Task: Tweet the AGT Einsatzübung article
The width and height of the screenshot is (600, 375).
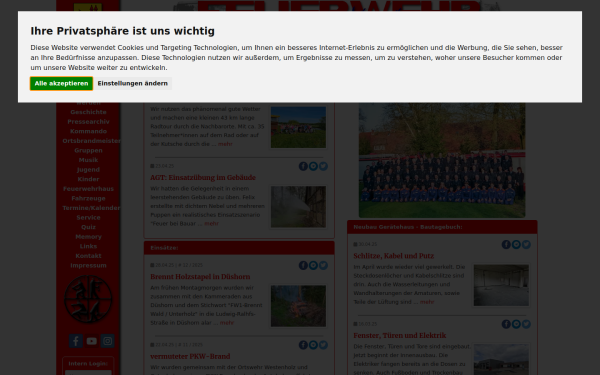Action: 323,166
